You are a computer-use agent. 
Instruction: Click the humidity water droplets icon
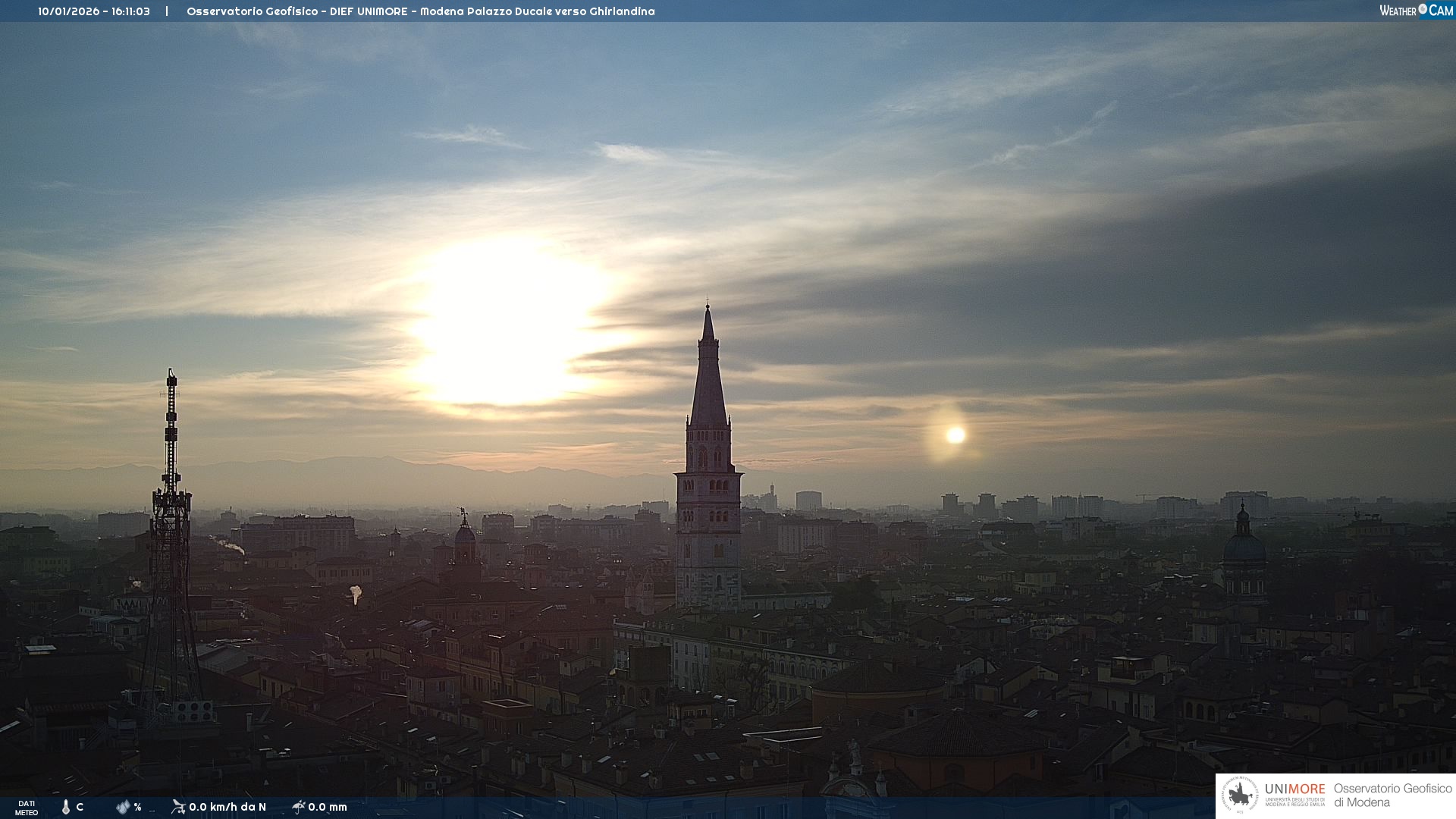pyautogui.click(x=123, y=807)
